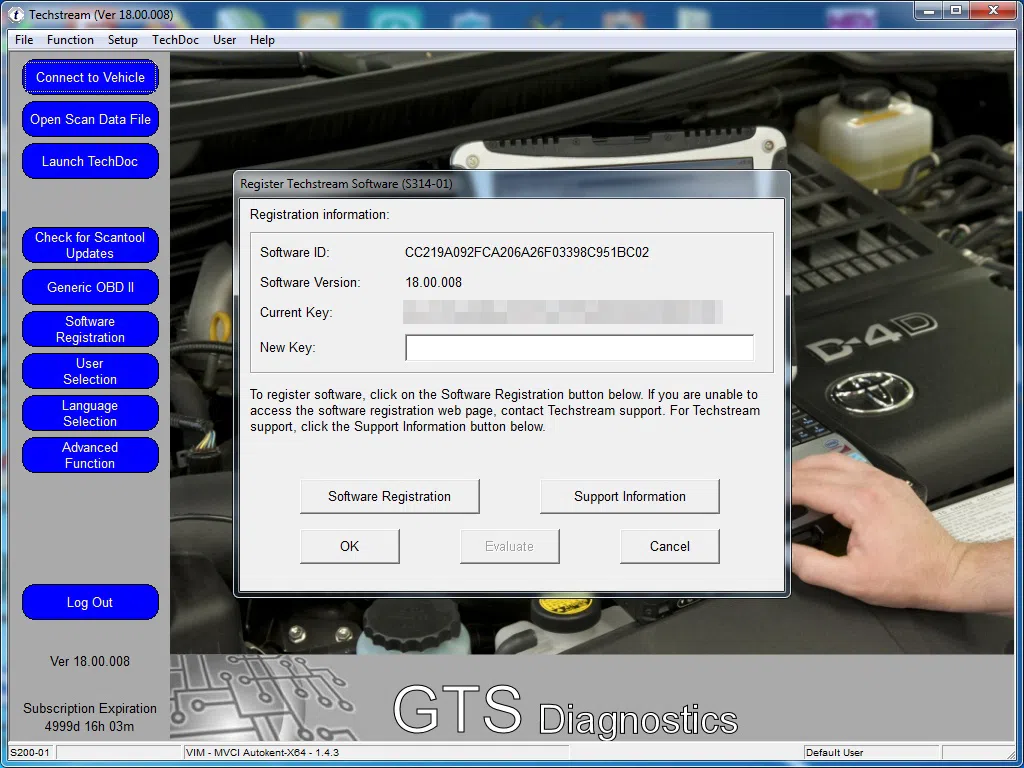
Task: Click the Advanced Function button
Action: click(90, 455)
